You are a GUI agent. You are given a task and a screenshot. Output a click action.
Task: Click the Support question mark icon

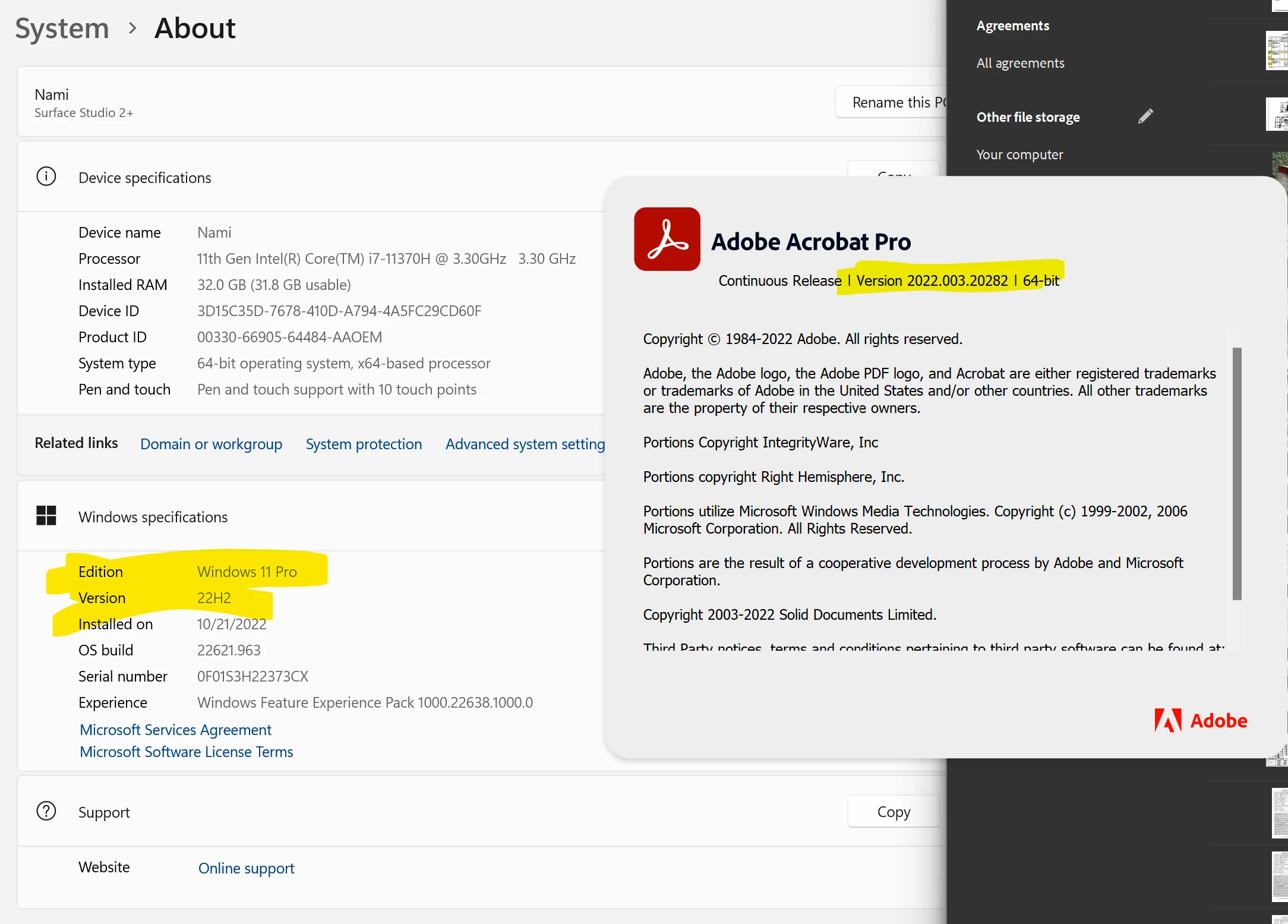46,811
